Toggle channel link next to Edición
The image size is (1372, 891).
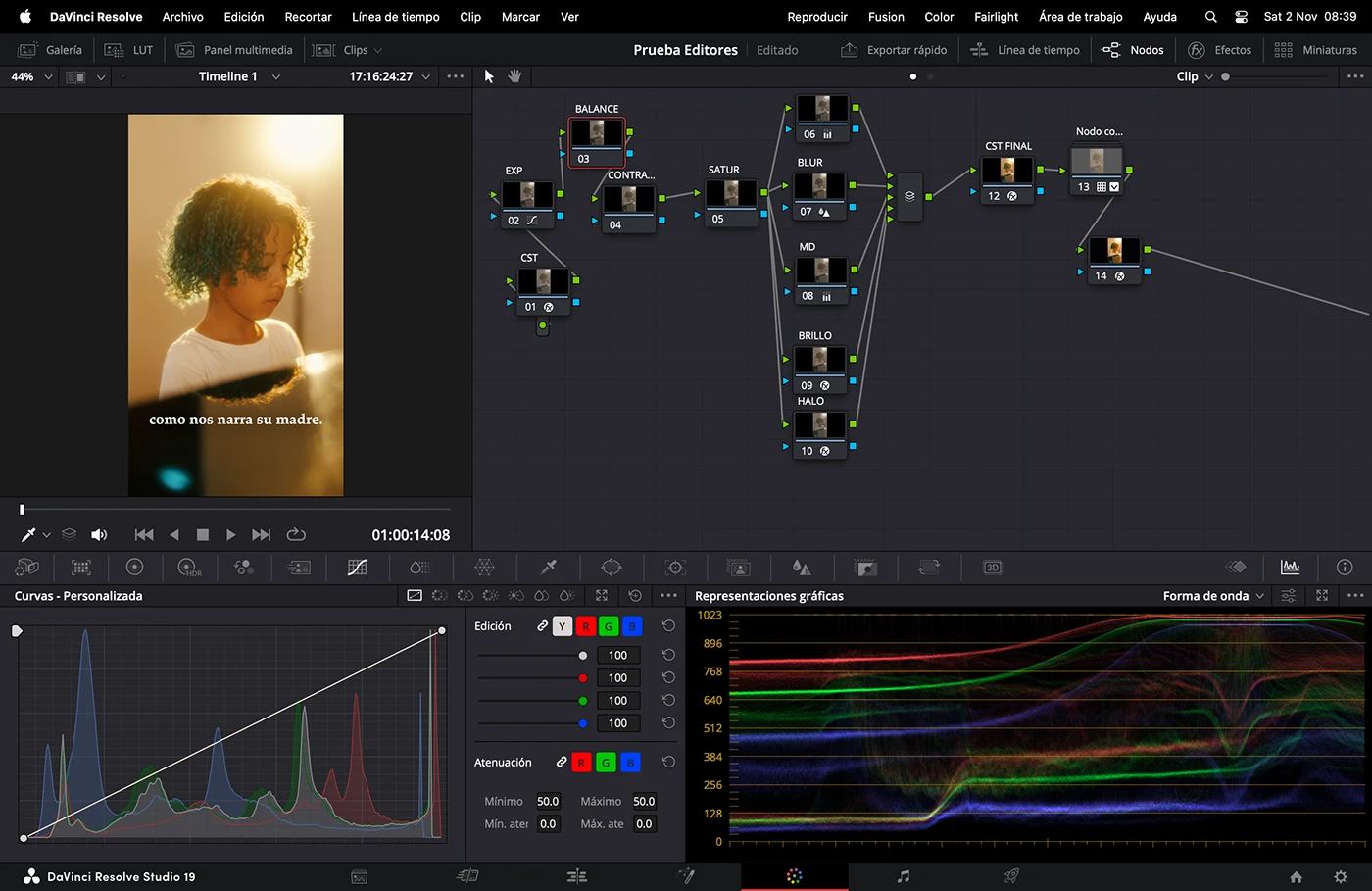pyautogui.click(x=542, y=626)
